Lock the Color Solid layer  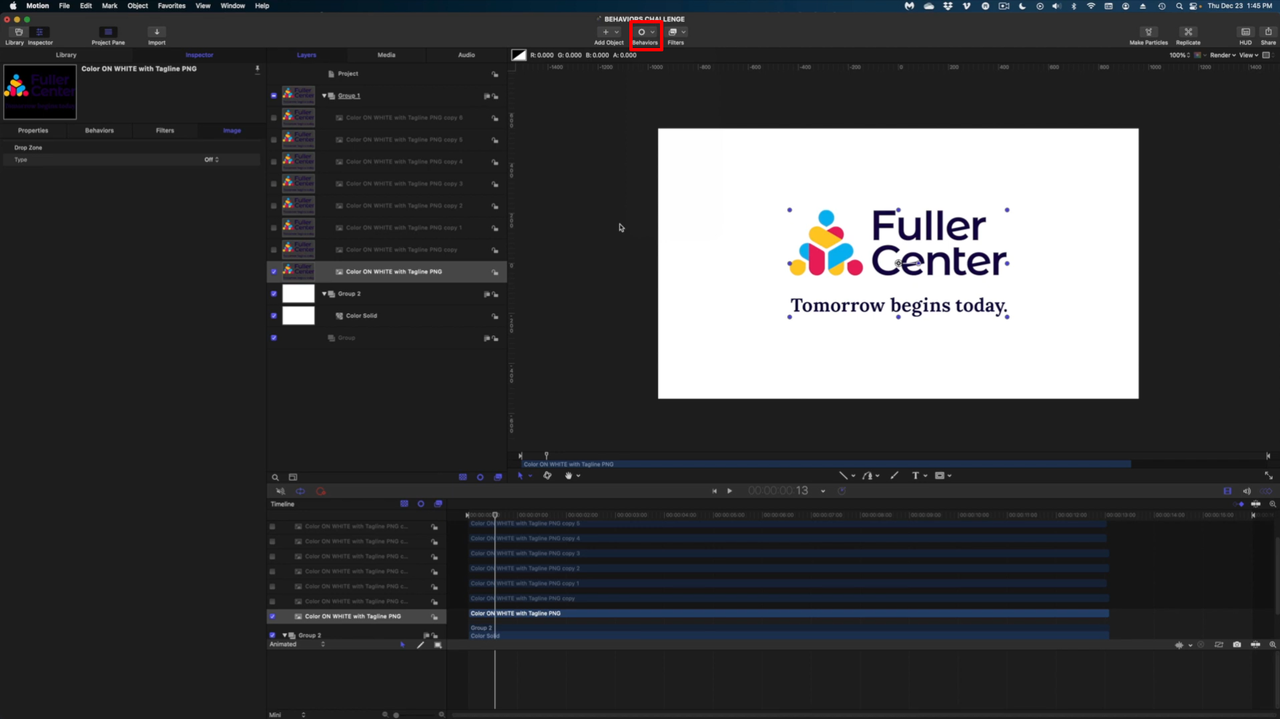(x=495, y=316)
